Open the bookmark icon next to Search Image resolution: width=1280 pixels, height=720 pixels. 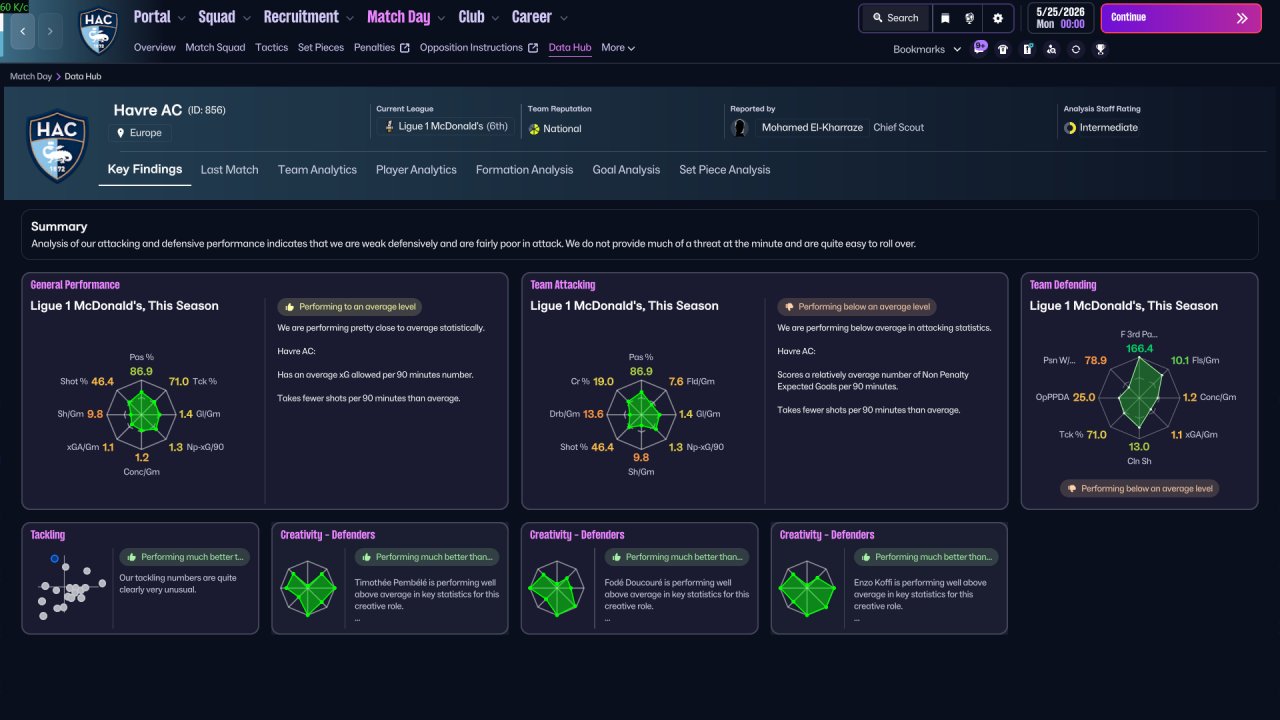click(945, 18)
